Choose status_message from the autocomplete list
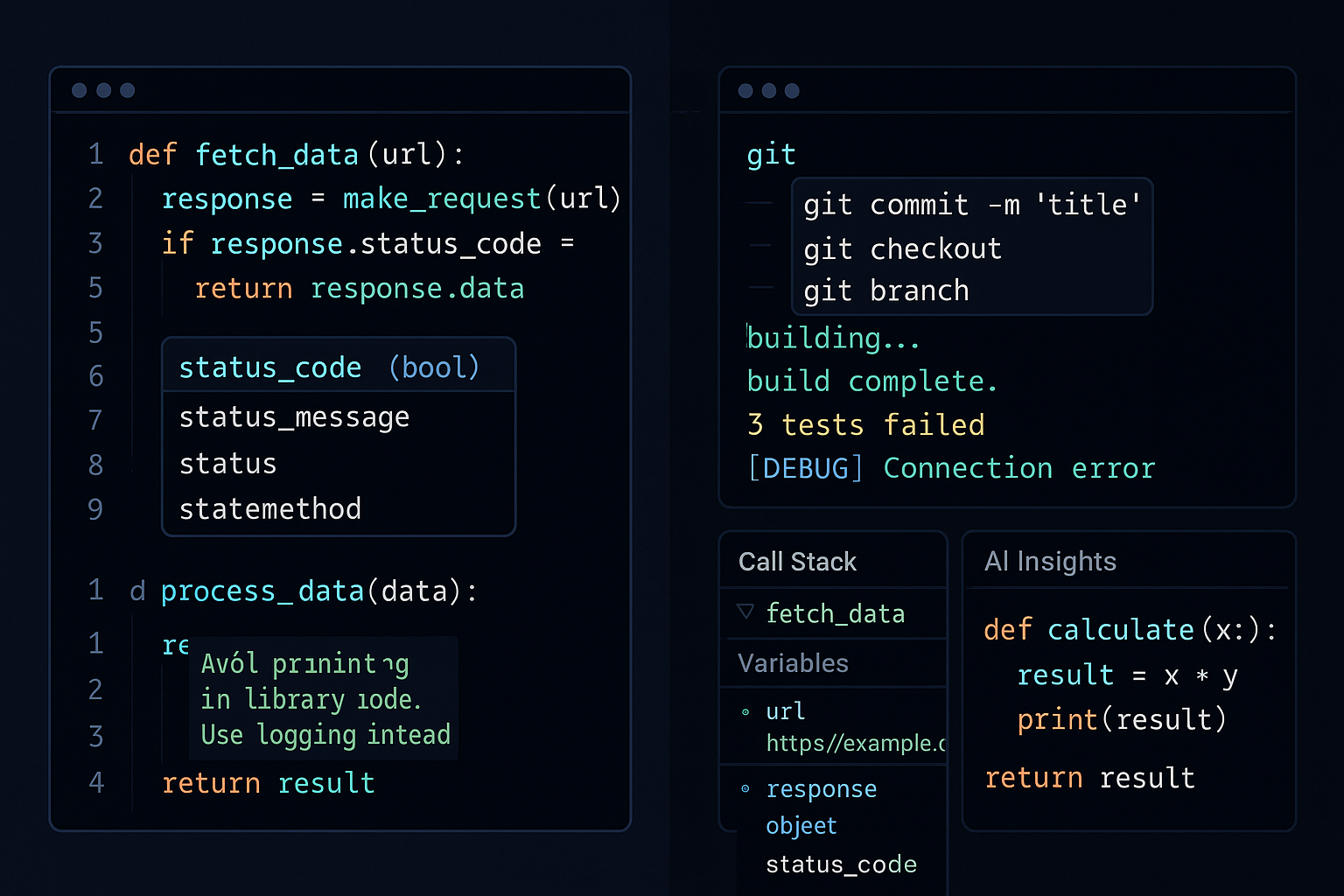This screenshot has height=896, width=1344. pyautogui.click(x=294, y=417)
